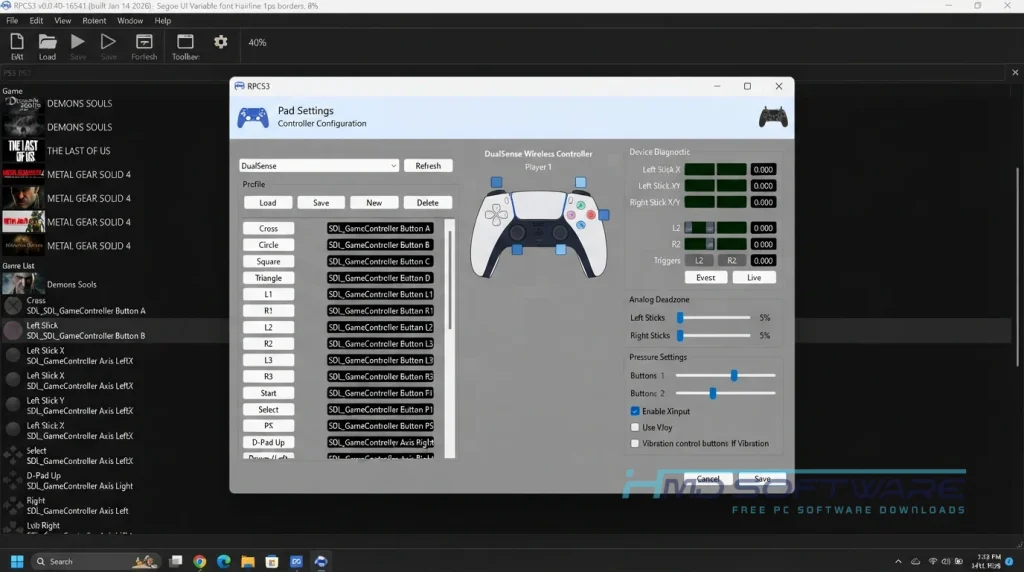Image resolution: width=1024 pixels, height=572 pixels.
Task: Click the Triangle mapping button
Action: [x=268, y=278]
